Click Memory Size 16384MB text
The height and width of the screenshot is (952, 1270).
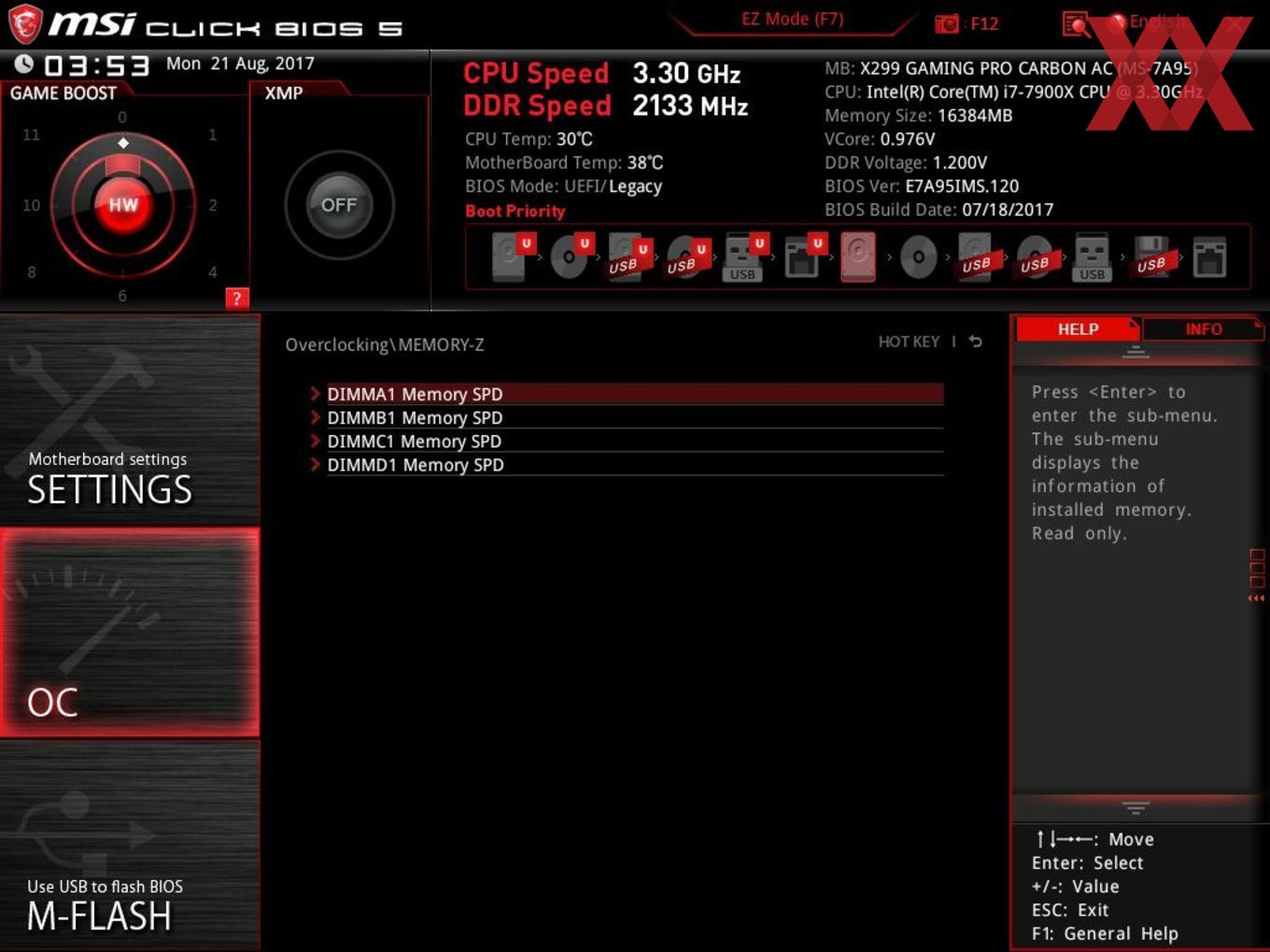(918, 116)
